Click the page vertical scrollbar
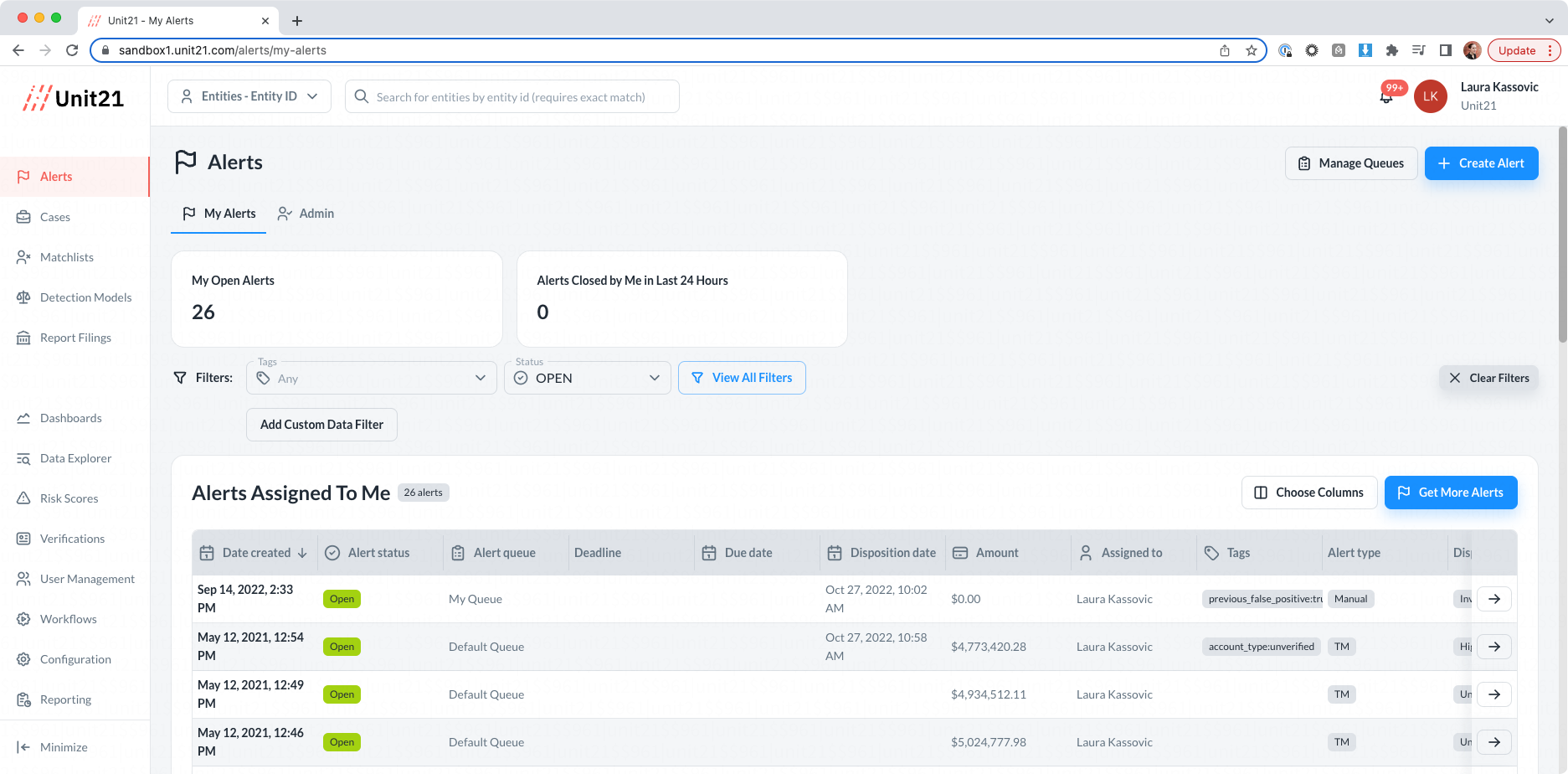 pos(1562,235)
